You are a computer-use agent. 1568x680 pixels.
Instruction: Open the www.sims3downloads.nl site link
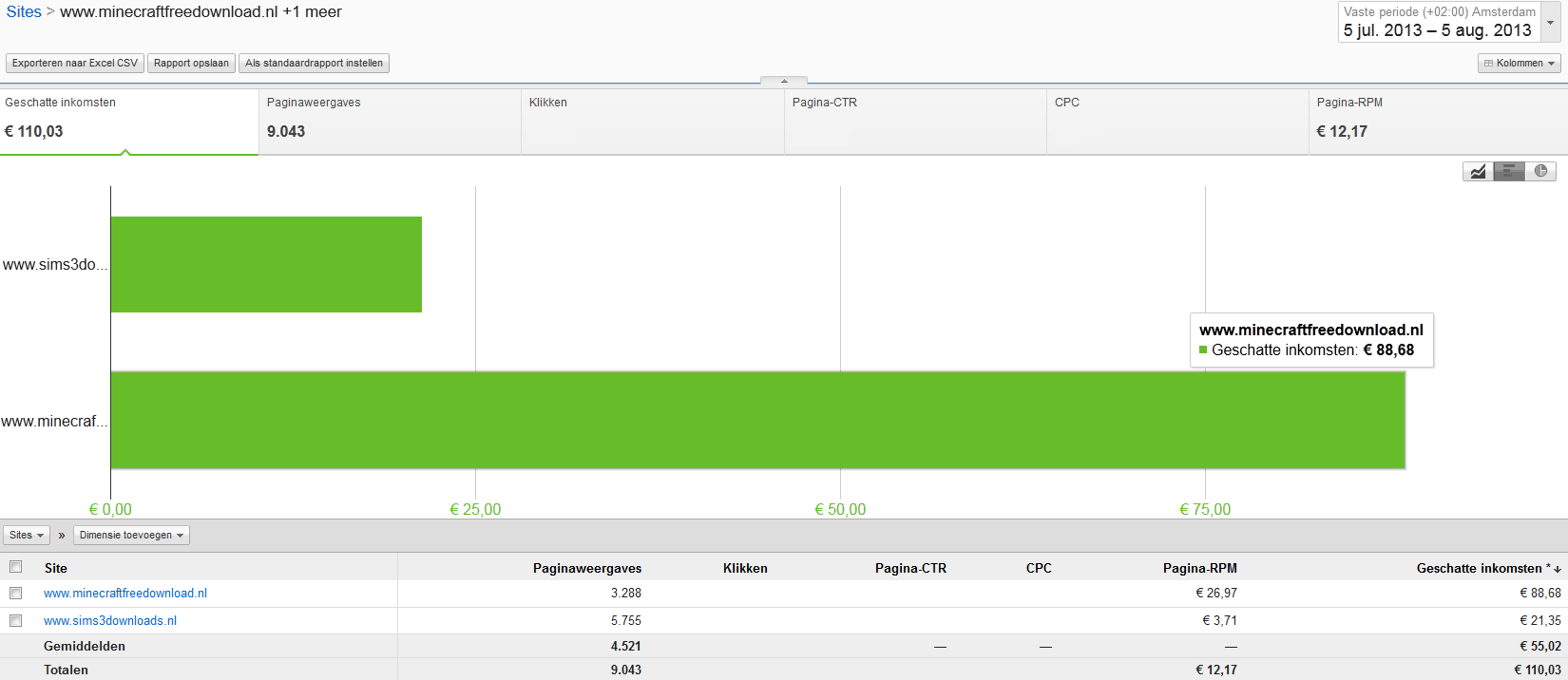pos(110,621)
